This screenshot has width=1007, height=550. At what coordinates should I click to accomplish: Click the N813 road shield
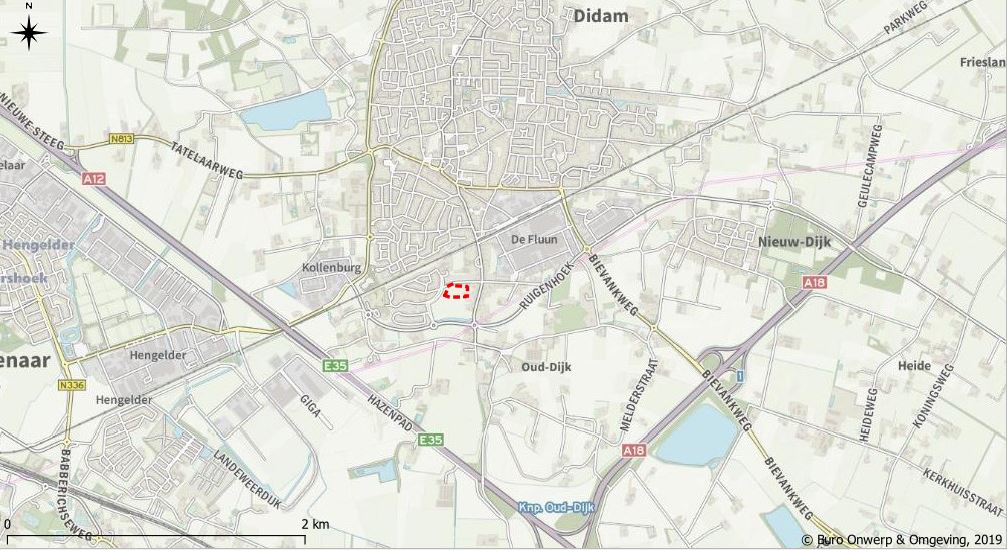(121, 139)
